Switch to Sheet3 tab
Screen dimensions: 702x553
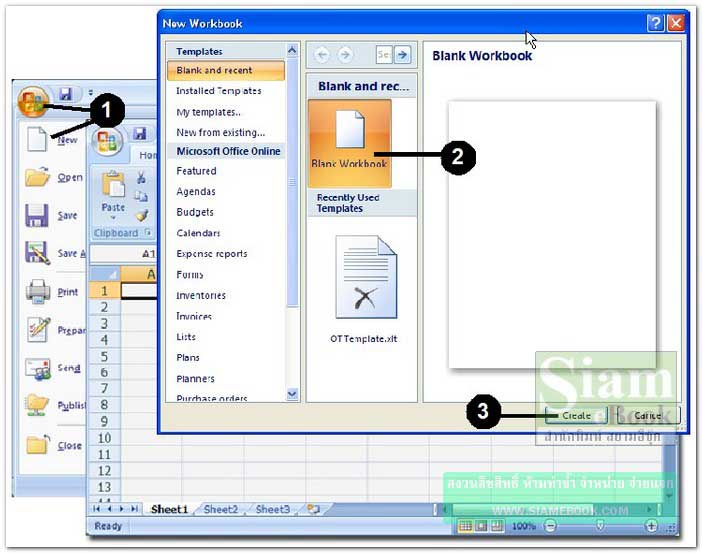click(x=273, y=509)
